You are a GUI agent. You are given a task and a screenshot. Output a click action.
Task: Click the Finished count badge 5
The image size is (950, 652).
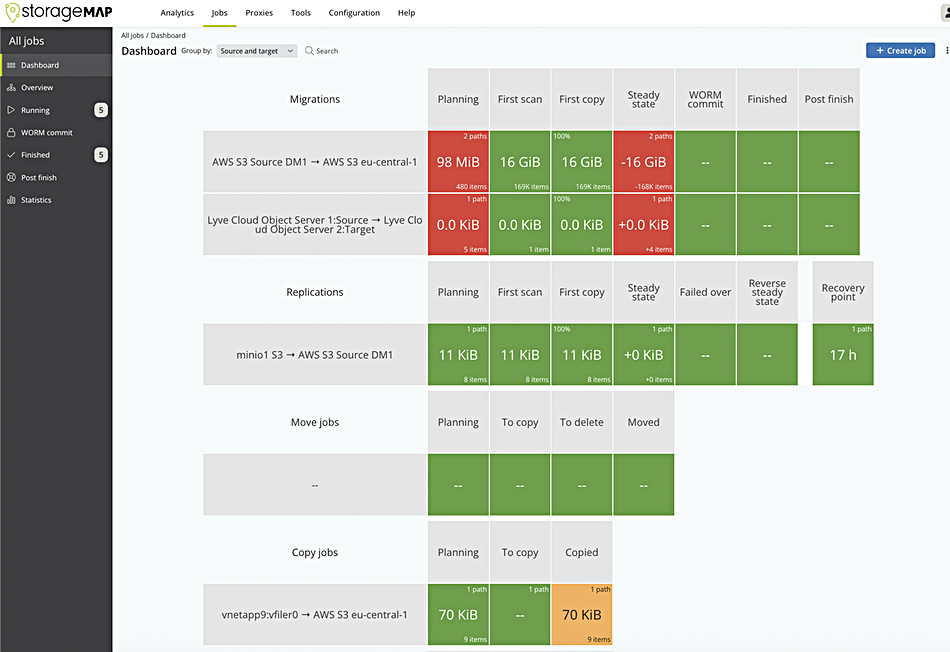101,155
